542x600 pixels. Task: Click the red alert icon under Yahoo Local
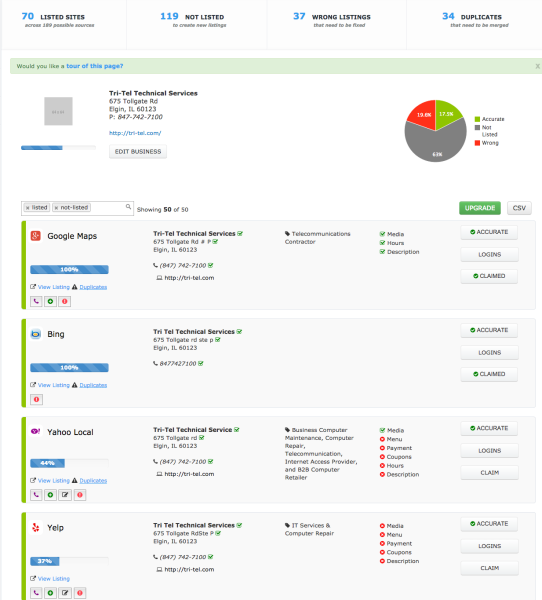tap(80, 495)
